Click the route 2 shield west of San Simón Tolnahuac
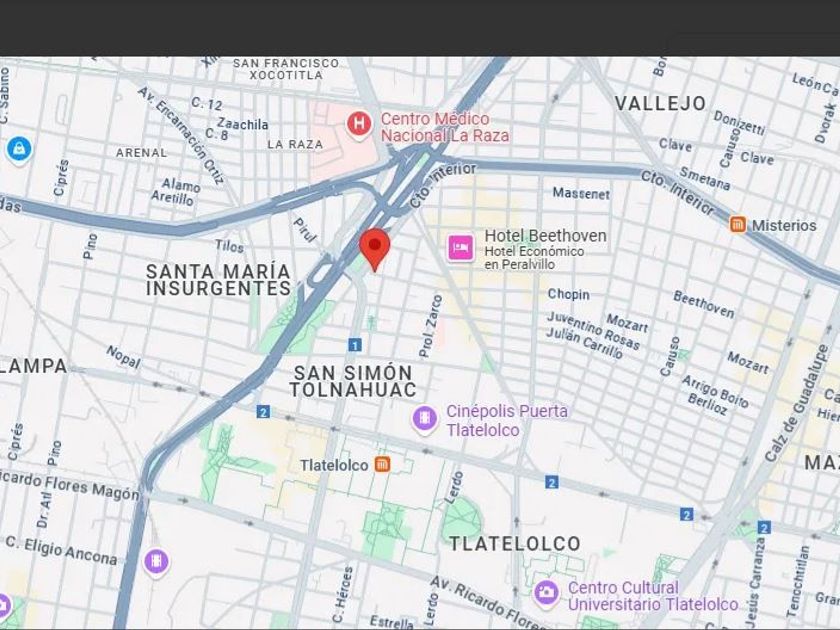Viewport: 840px width, 630px height. coord(263,412)
